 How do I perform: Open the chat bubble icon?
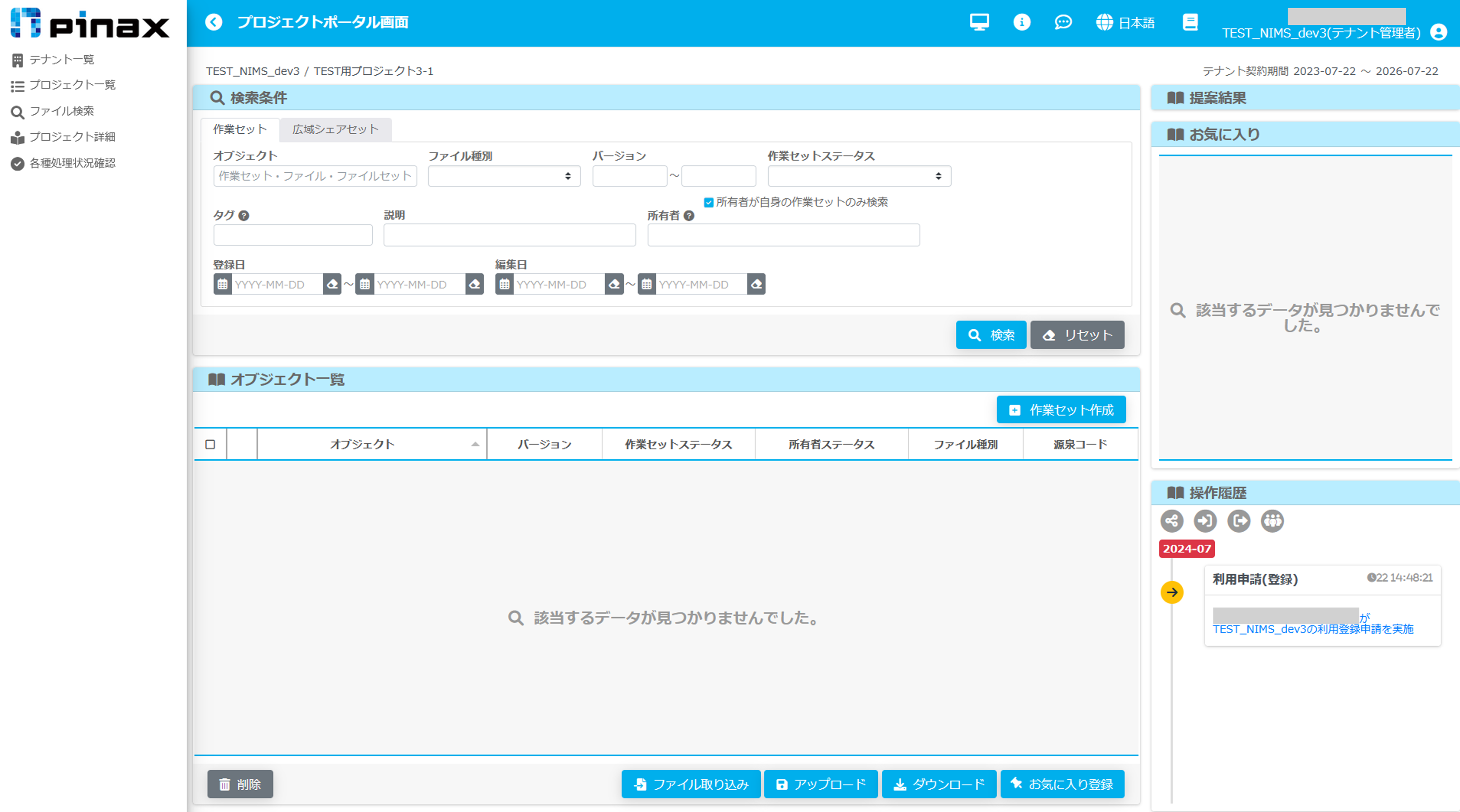click(x=1063, y=22)
